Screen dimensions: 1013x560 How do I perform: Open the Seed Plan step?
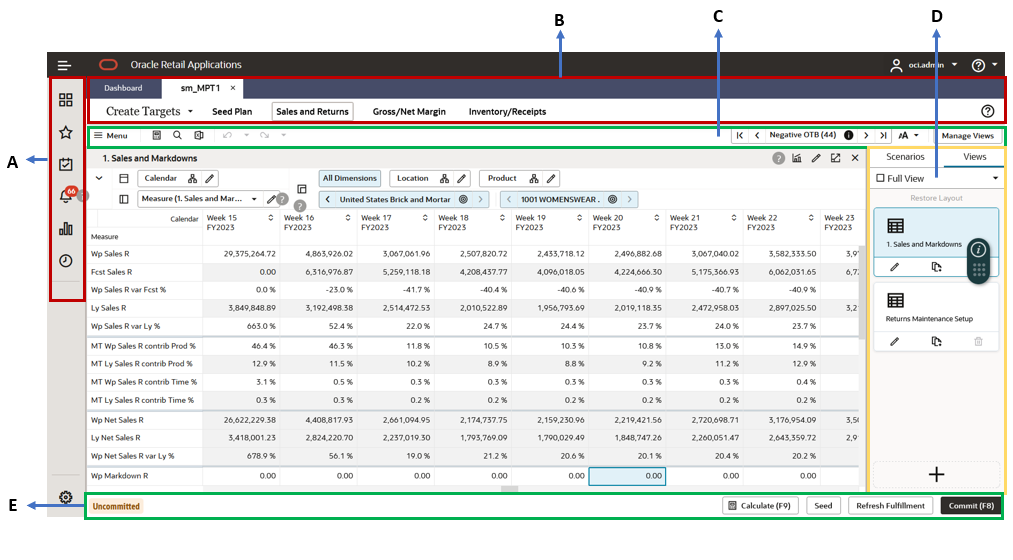tap(232, 112)
